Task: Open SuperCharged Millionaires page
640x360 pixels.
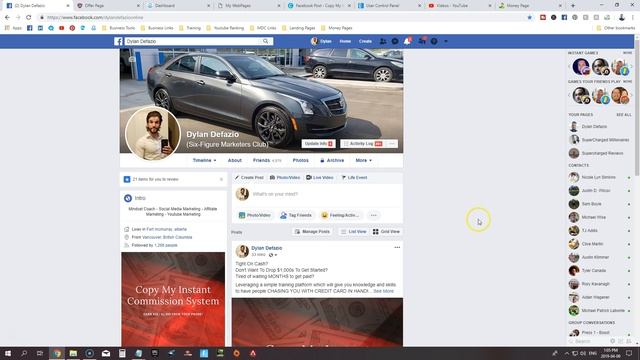Action: click(x=599, y=140)
